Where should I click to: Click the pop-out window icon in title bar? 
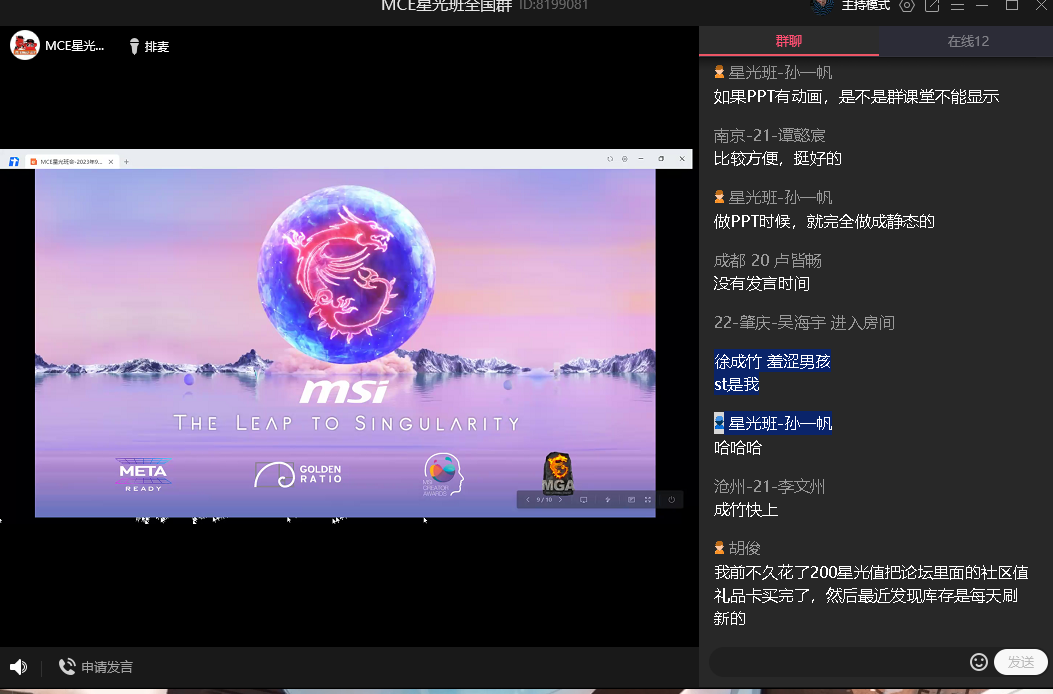pyautogui.click(x=932, y=6)
